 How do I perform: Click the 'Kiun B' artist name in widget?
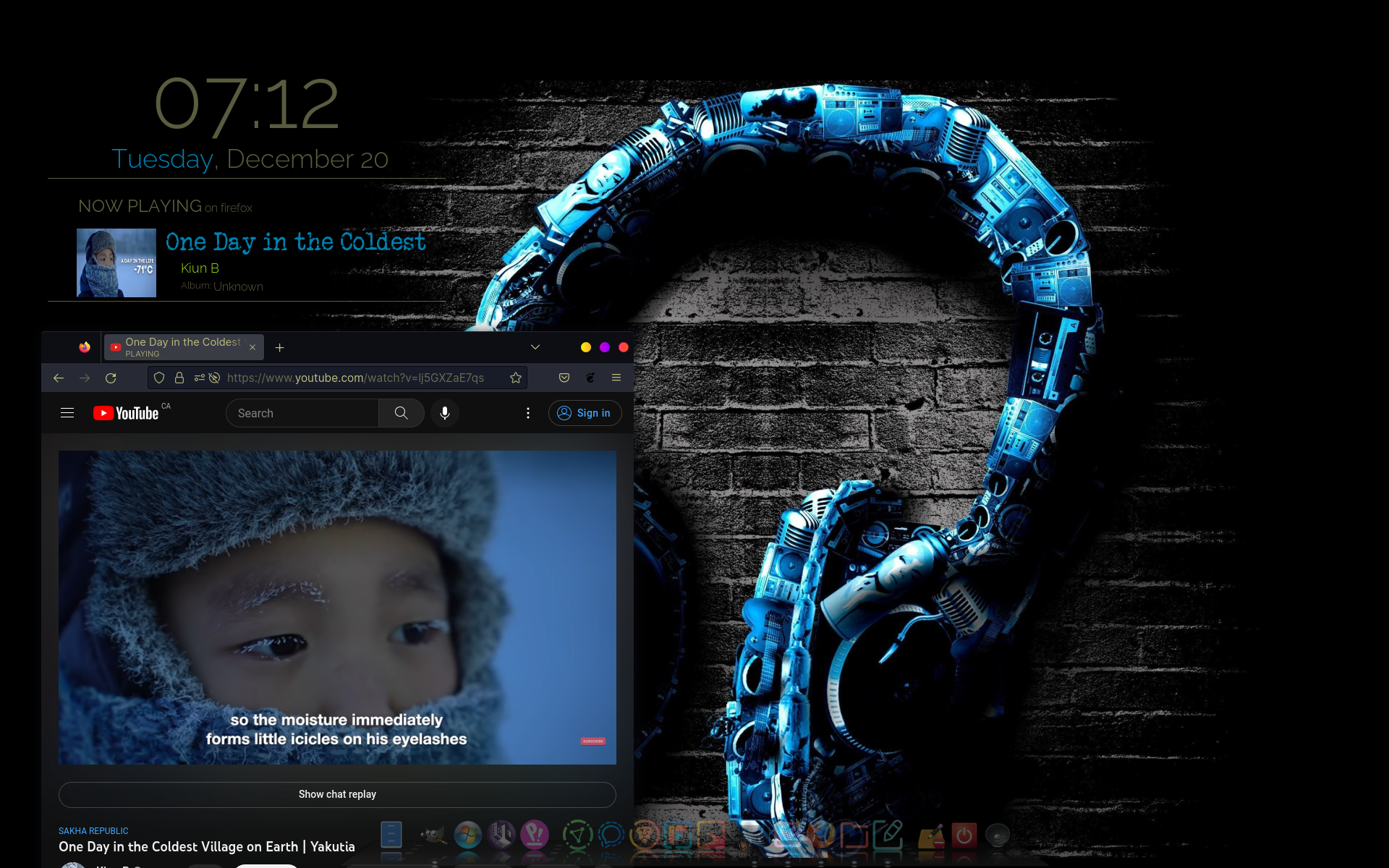200,268
